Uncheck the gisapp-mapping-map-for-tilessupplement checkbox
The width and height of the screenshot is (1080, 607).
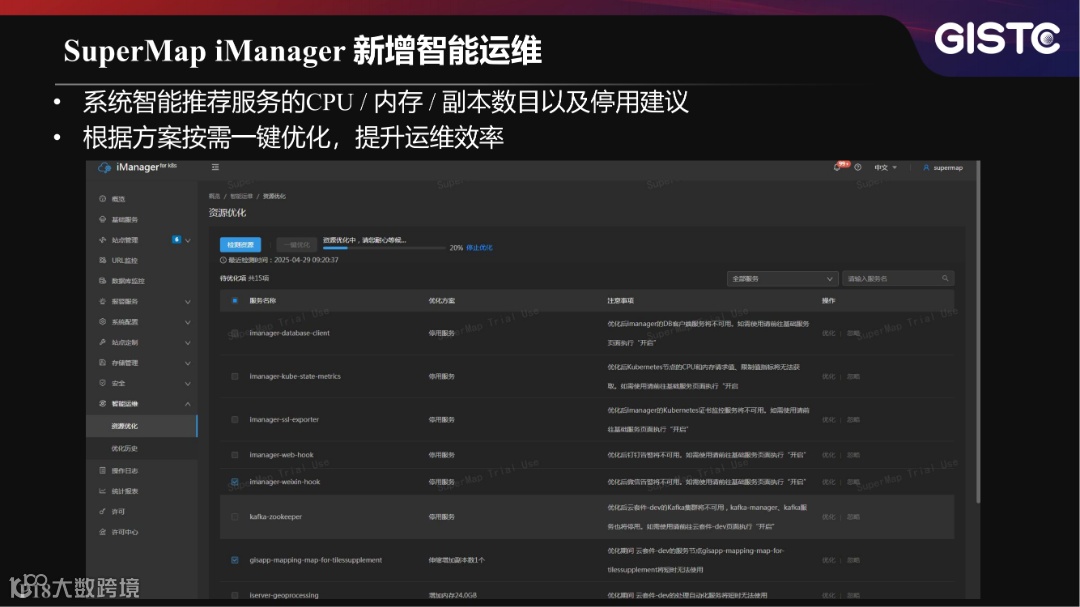[x=235, y=560]
